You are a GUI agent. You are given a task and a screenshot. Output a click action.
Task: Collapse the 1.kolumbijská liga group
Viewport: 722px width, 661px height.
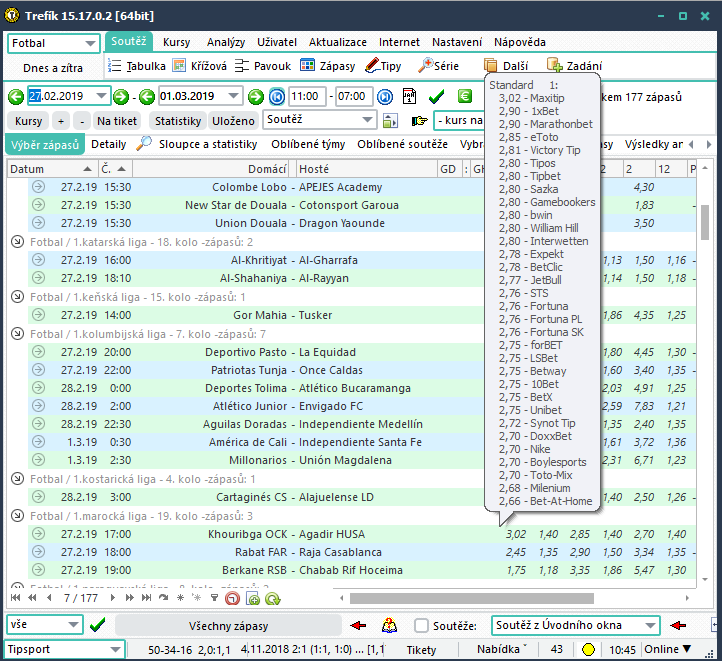17,334
